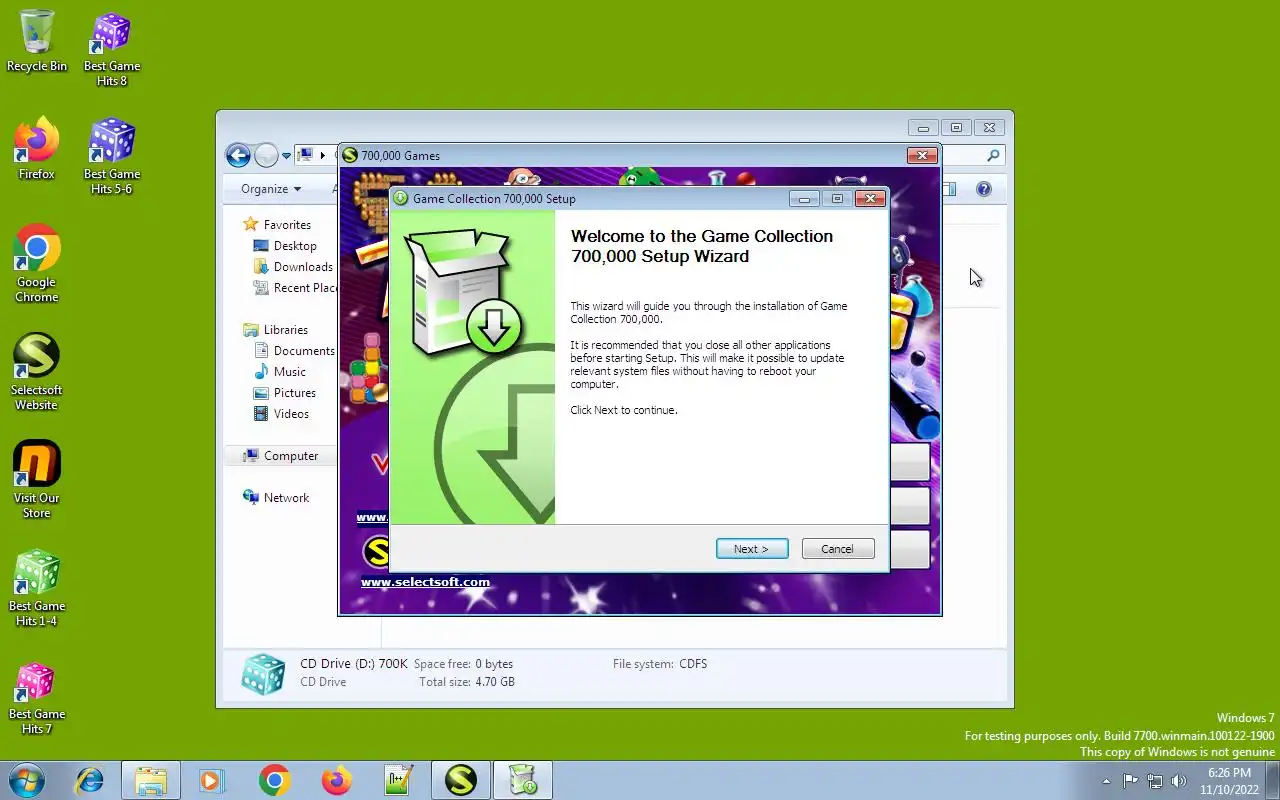Open Best Game Hits 5-6 desktop shortcut

tap(112, 156)
